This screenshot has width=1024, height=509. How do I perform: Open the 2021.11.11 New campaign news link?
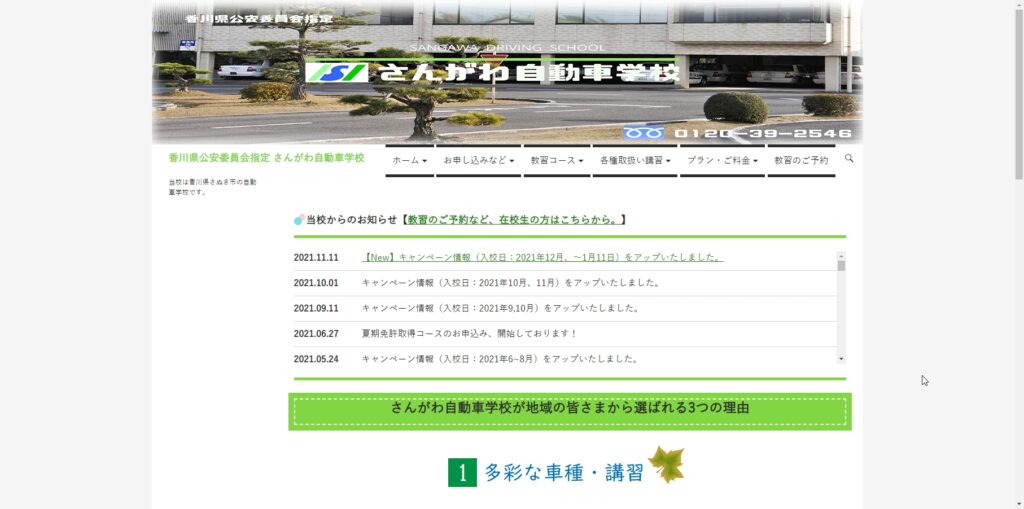coord(543,257)
